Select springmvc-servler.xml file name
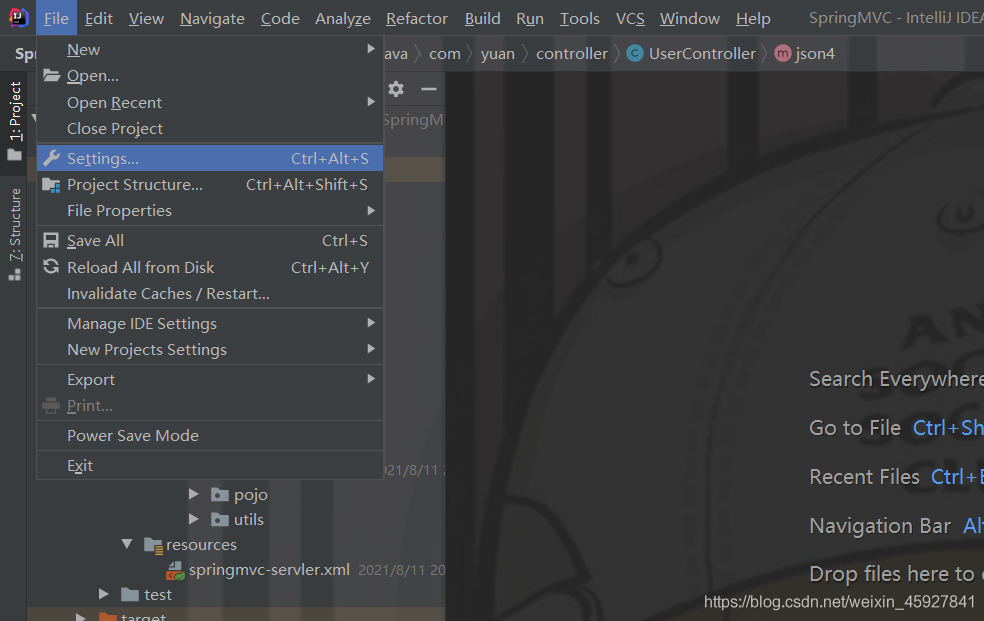Image resolution: width=984 pixels, height=621 pixels. 269,570
